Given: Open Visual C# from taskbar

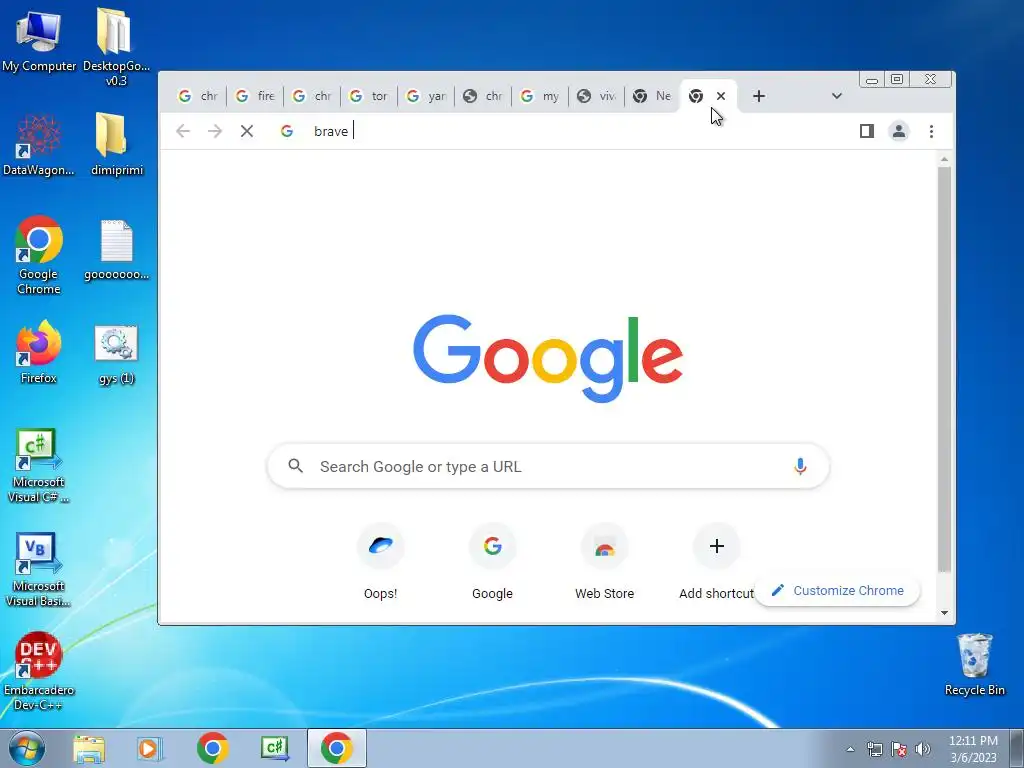Looking at the screenshot, I should pyautogui.click(x=274, y=748).
